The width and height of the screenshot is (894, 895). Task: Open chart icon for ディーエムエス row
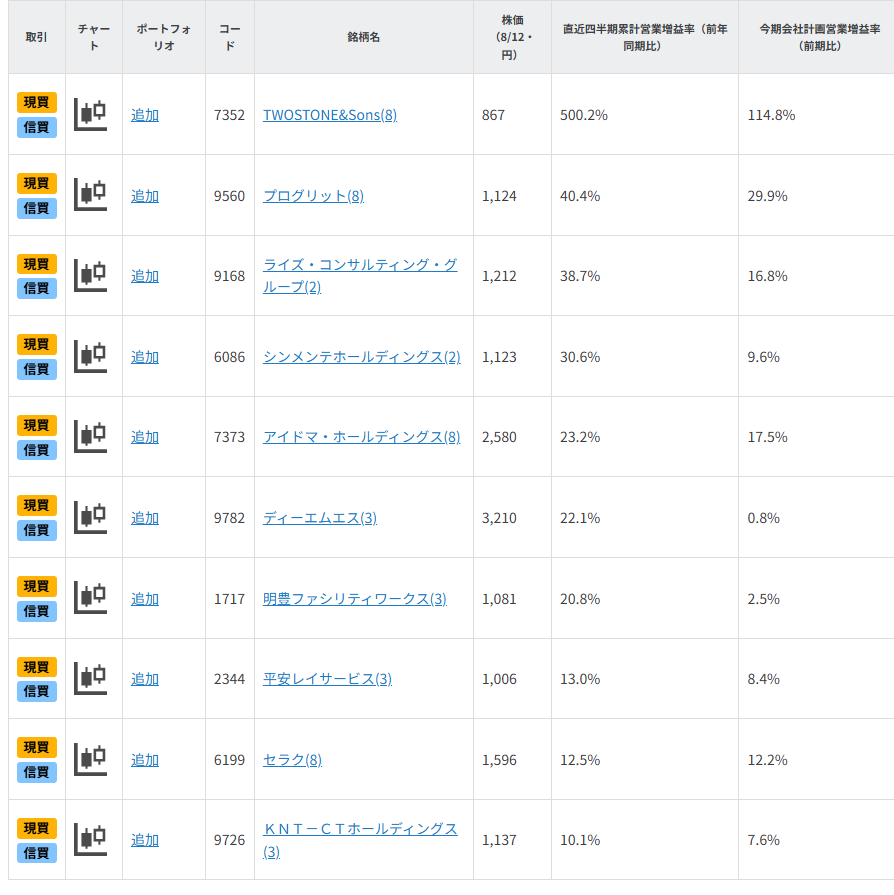[91, 518]
